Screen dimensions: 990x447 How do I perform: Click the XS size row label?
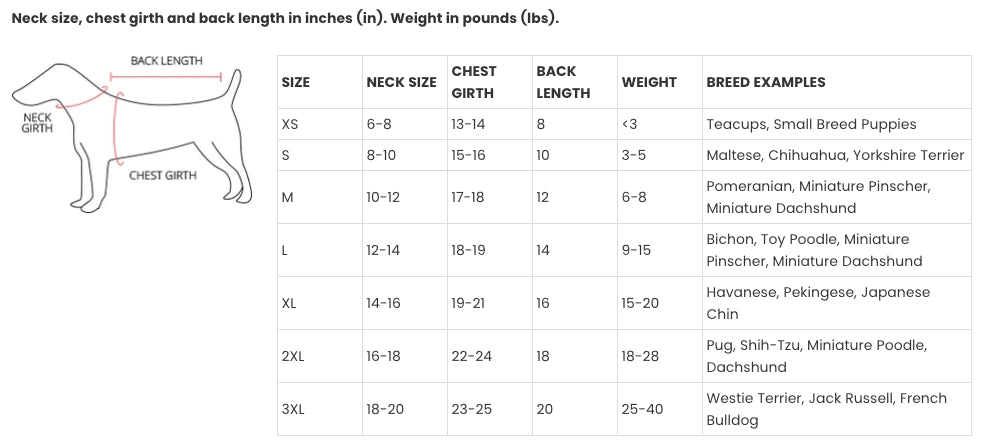click(x=290, y=124)
